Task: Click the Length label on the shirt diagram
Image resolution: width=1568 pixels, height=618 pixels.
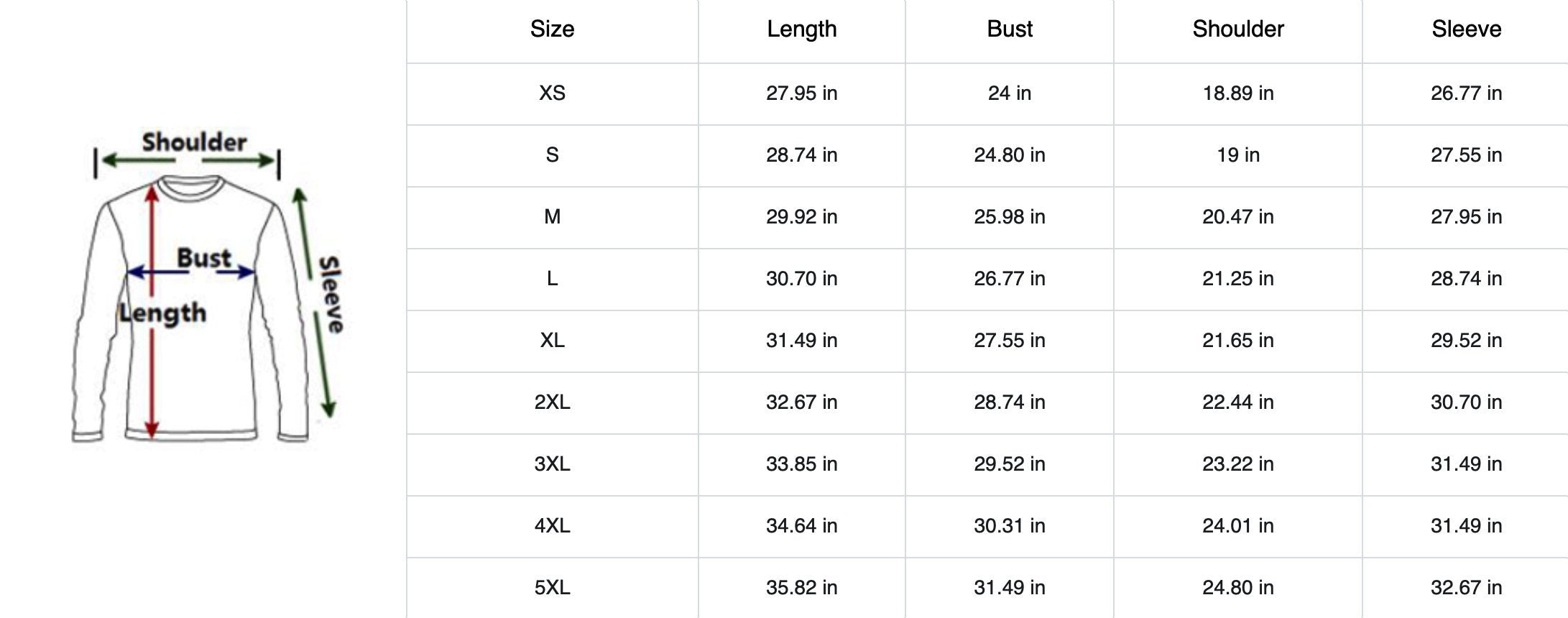Action: tap(163, 313)
